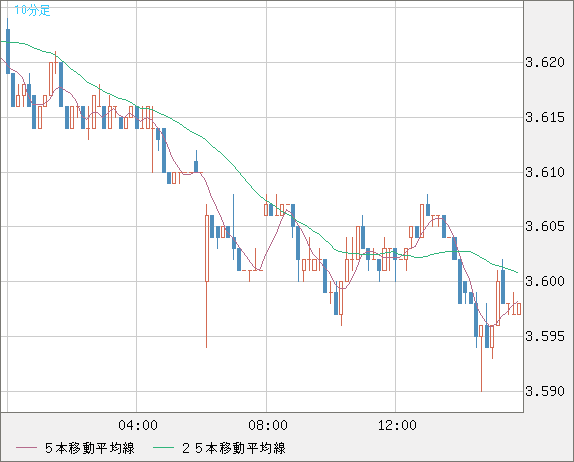The image size is (574, 462).
Task: Click the 12:00 time axis label
Action: click(x=397, y=425)
